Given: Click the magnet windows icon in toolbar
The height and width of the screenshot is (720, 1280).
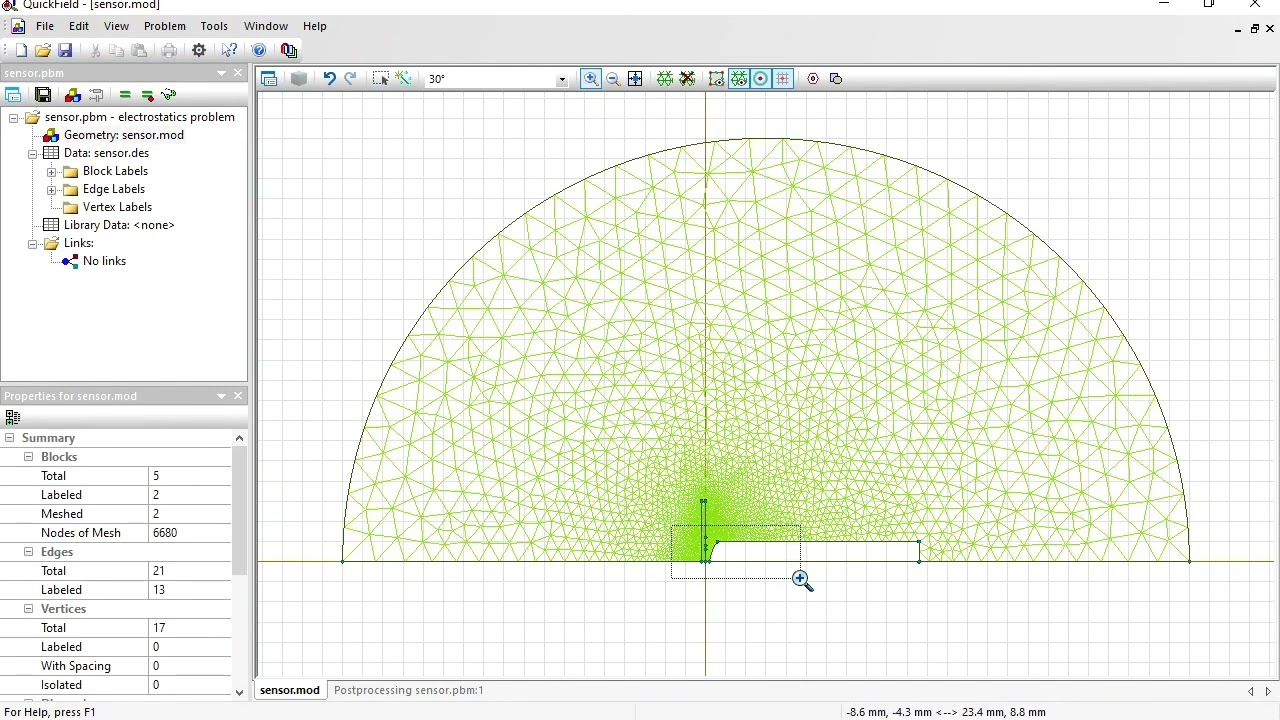Looking at the screenshot, I should (289, 50).
